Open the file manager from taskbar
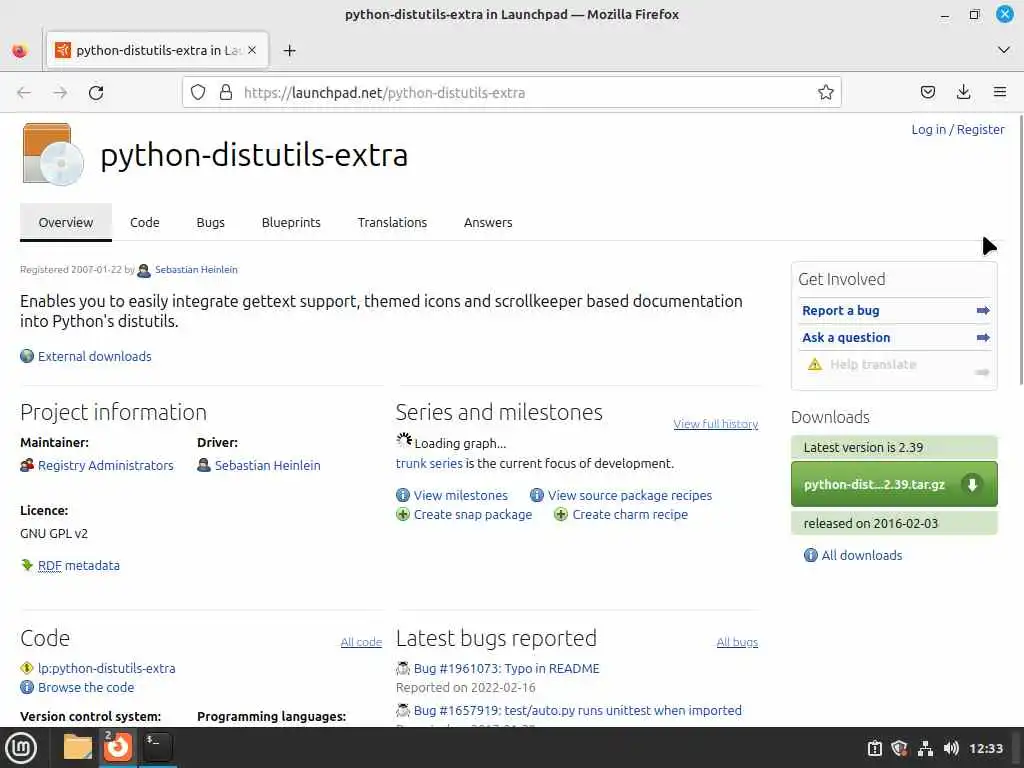The width and height of the screenshot is (1024, 768). pyautogui.click(x=78, y=747)
